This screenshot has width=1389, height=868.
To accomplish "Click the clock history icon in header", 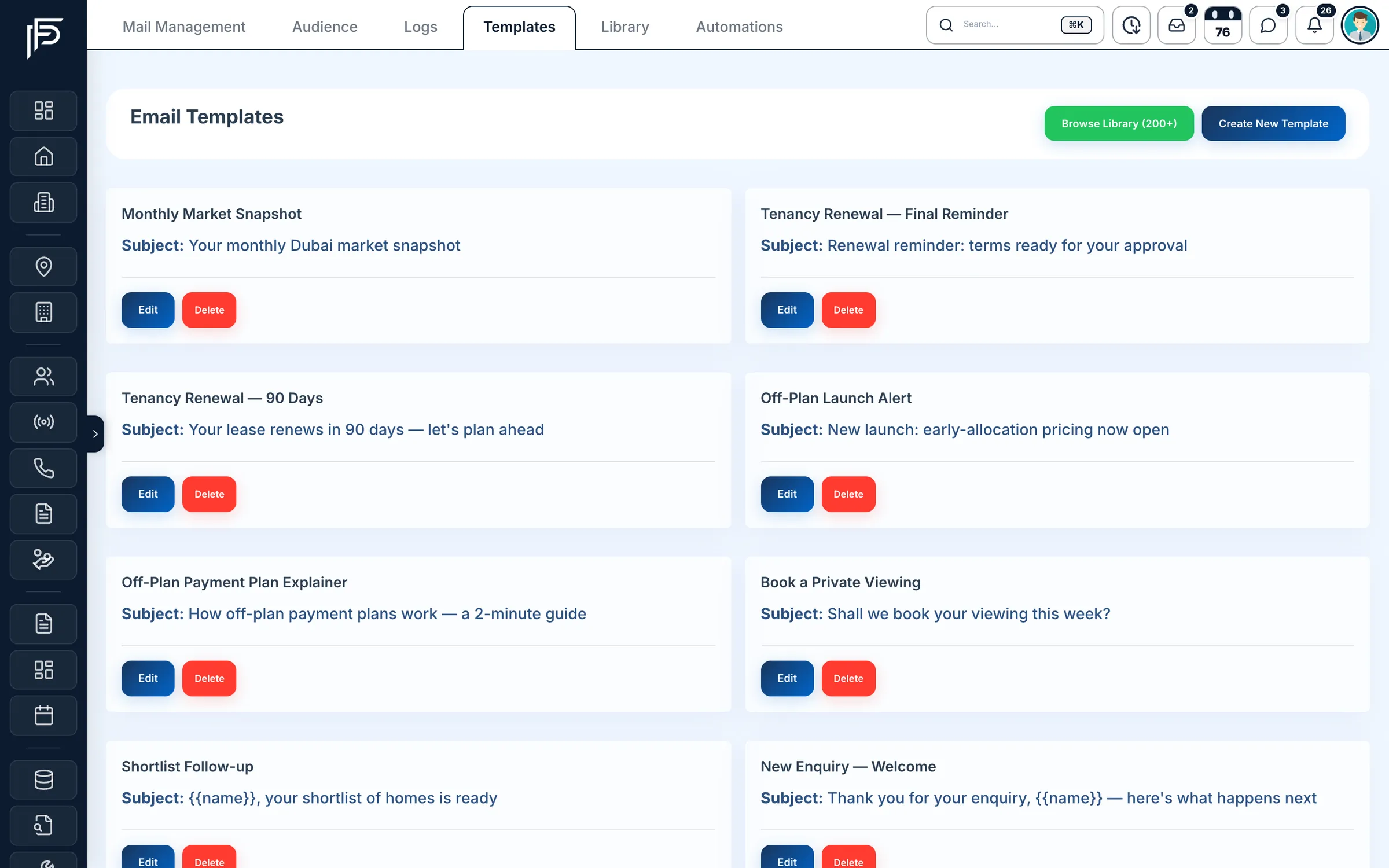I will coord(1131,25).
